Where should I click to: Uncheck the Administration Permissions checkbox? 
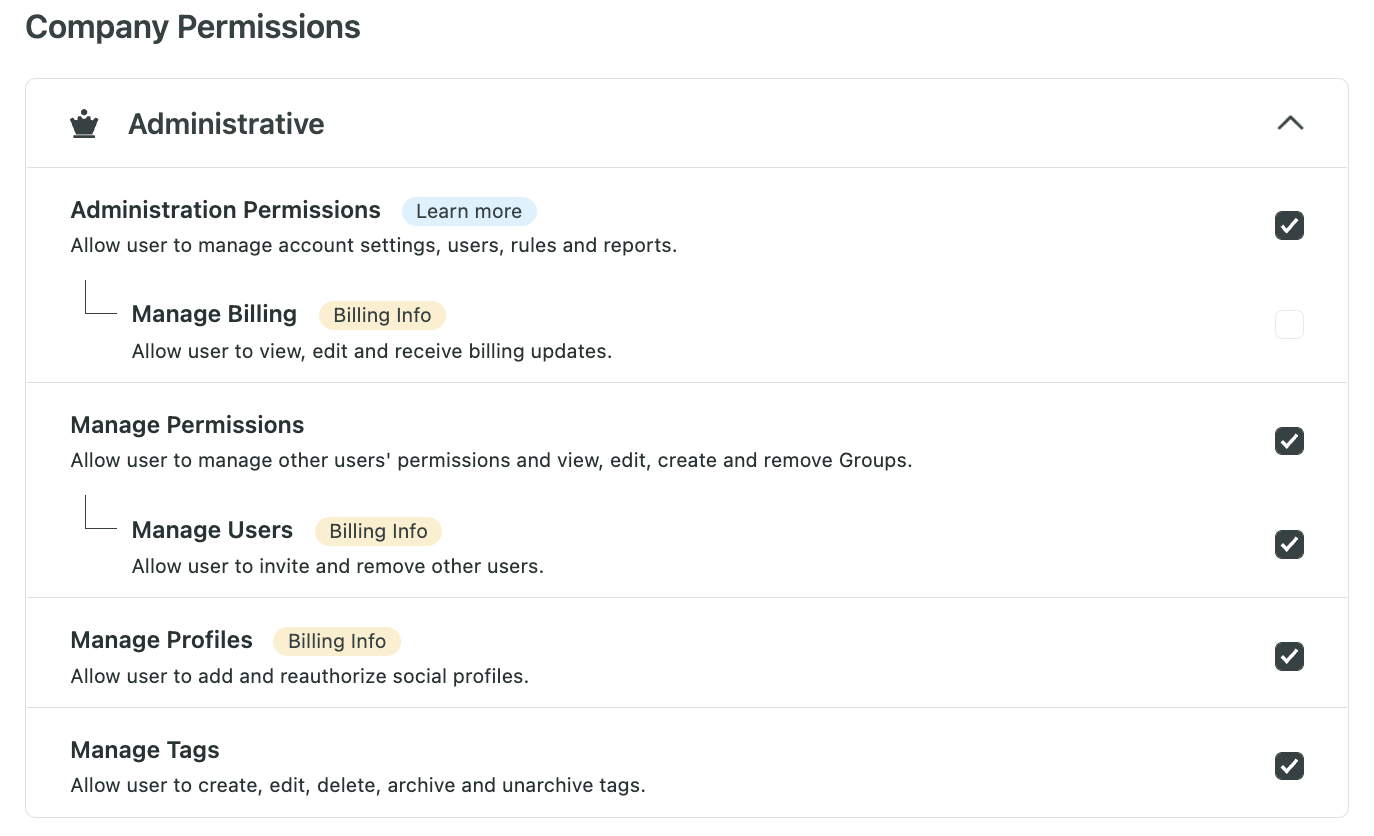click(1289, 226)
